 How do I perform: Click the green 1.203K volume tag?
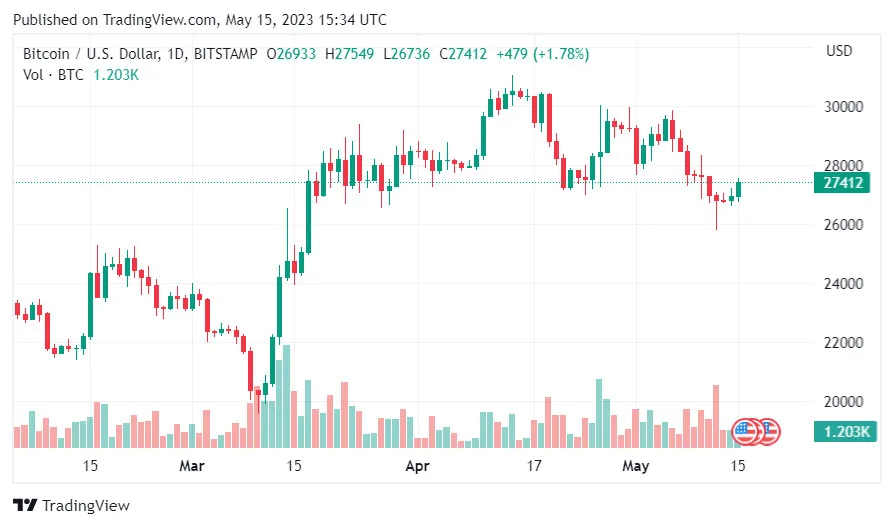coord(844,432)
